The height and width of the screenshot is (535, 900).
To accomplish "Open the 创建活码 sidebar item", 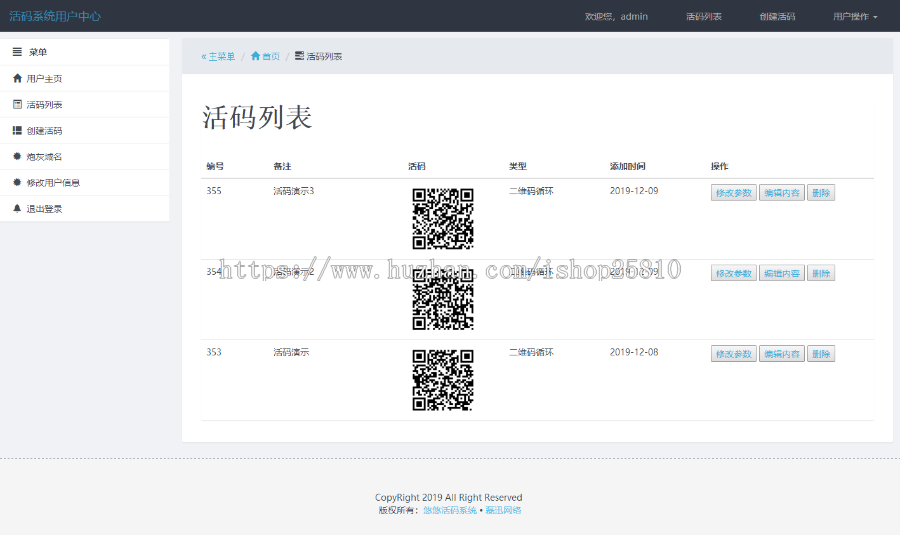I will (x=85, y=130).
